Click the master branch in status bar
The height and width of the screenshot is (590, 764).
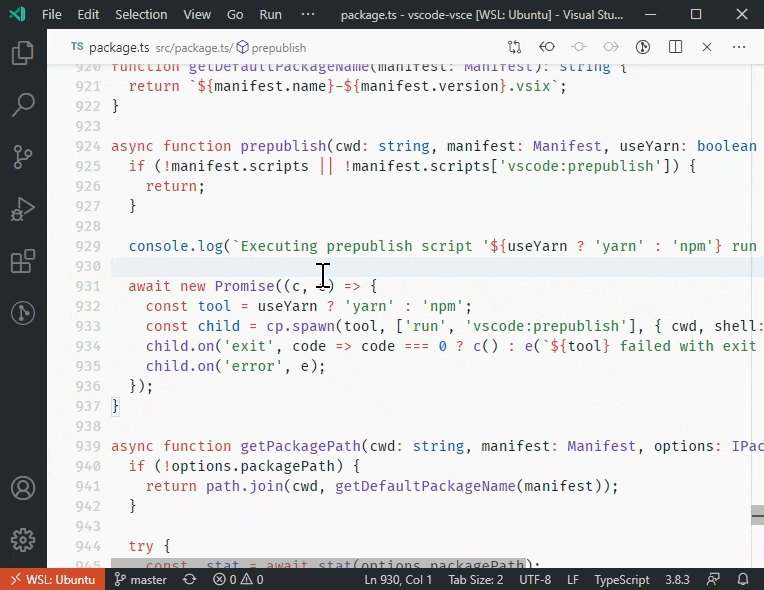[x=140, y=579]
